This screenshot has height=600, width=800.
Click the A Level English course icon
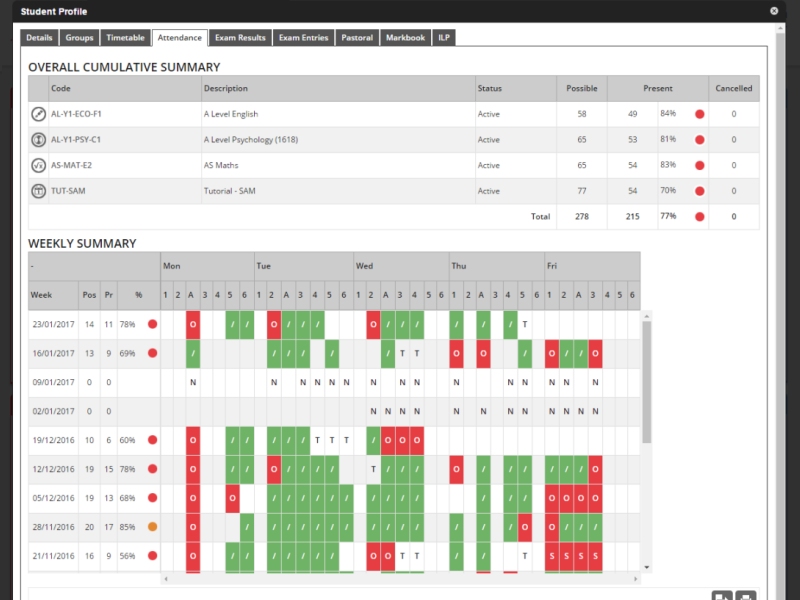[x=39, y=114]
